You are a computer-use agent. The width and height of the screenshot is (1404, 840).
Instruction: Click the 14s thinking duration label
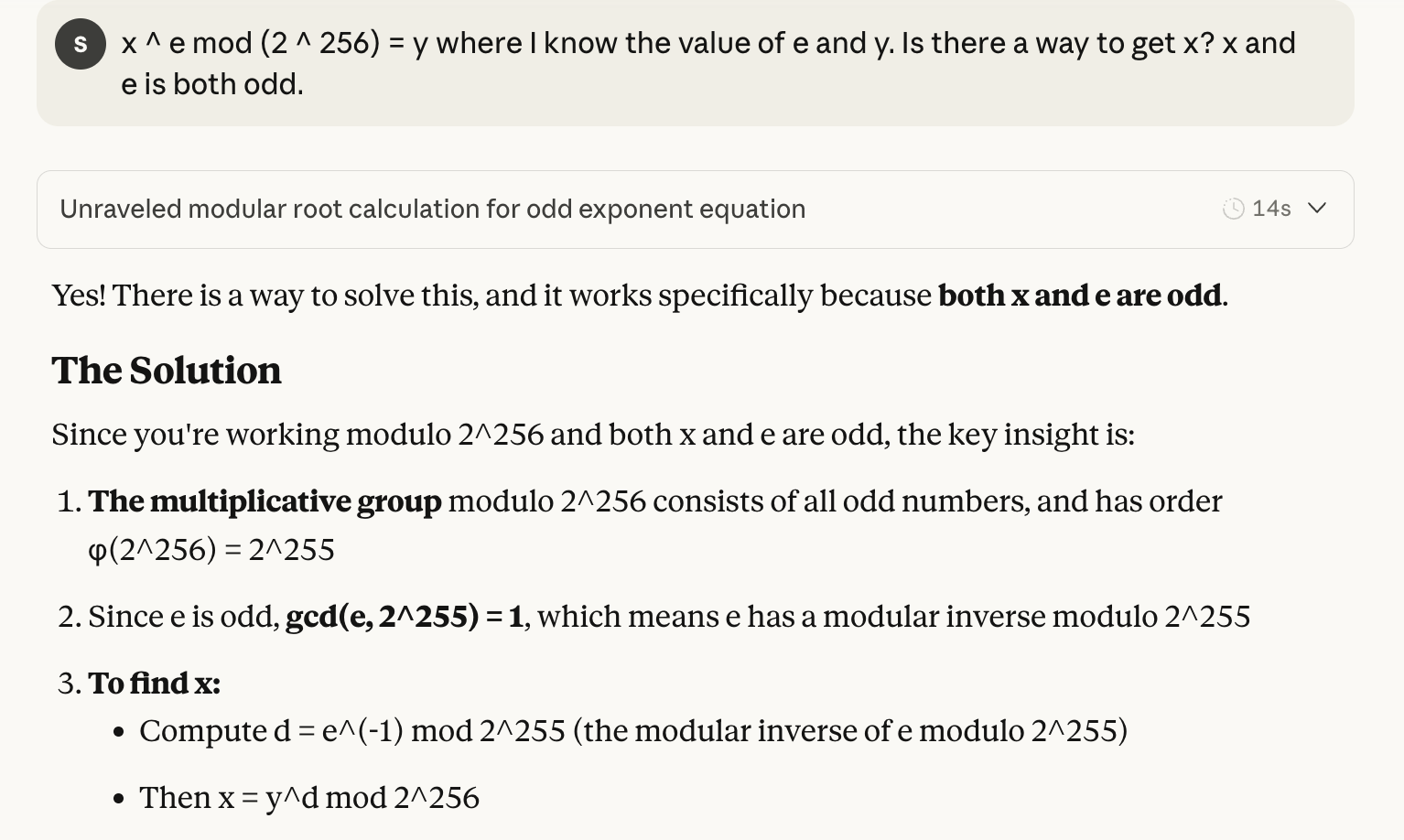click(x=1271, y=209)
